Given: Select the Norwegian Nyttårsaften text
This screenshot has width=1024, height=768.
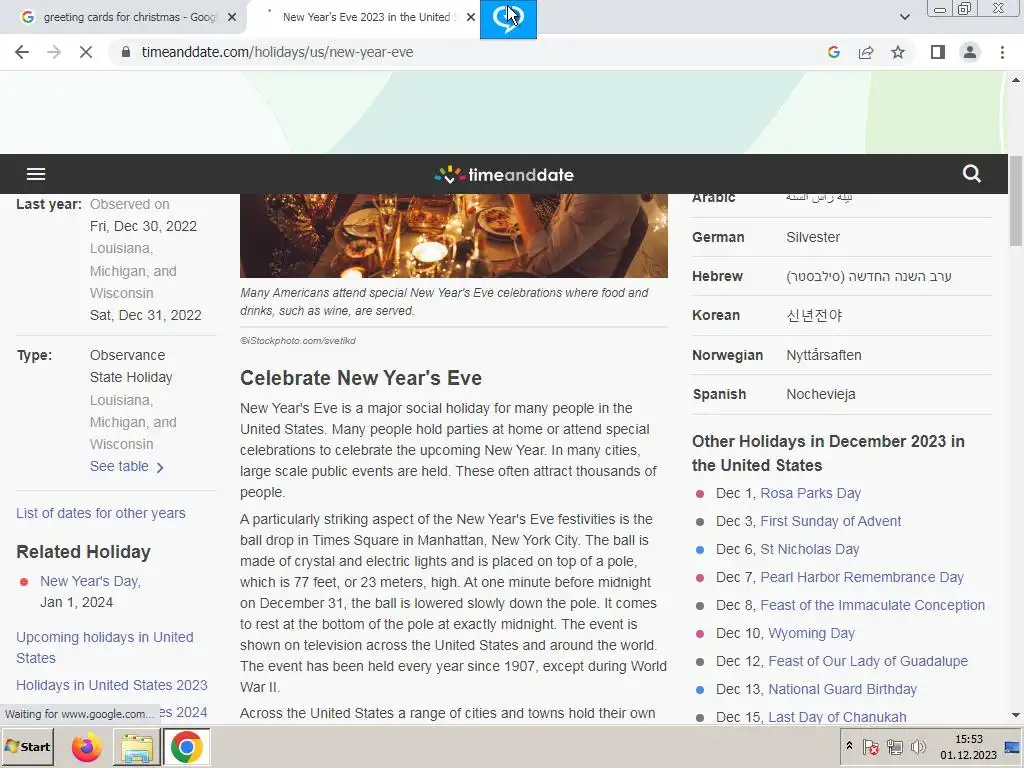Looking at the screenshot, I should pyautogui.click(x=824, y=355).
